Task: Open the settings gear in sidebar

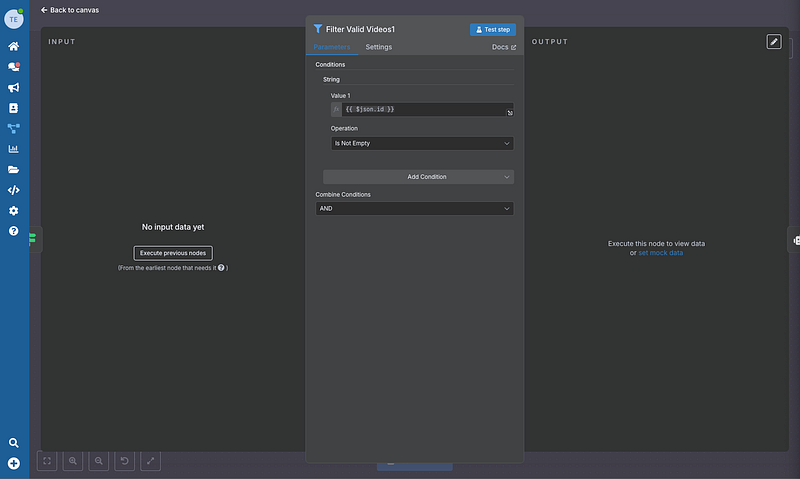Action: pos(14,211)
